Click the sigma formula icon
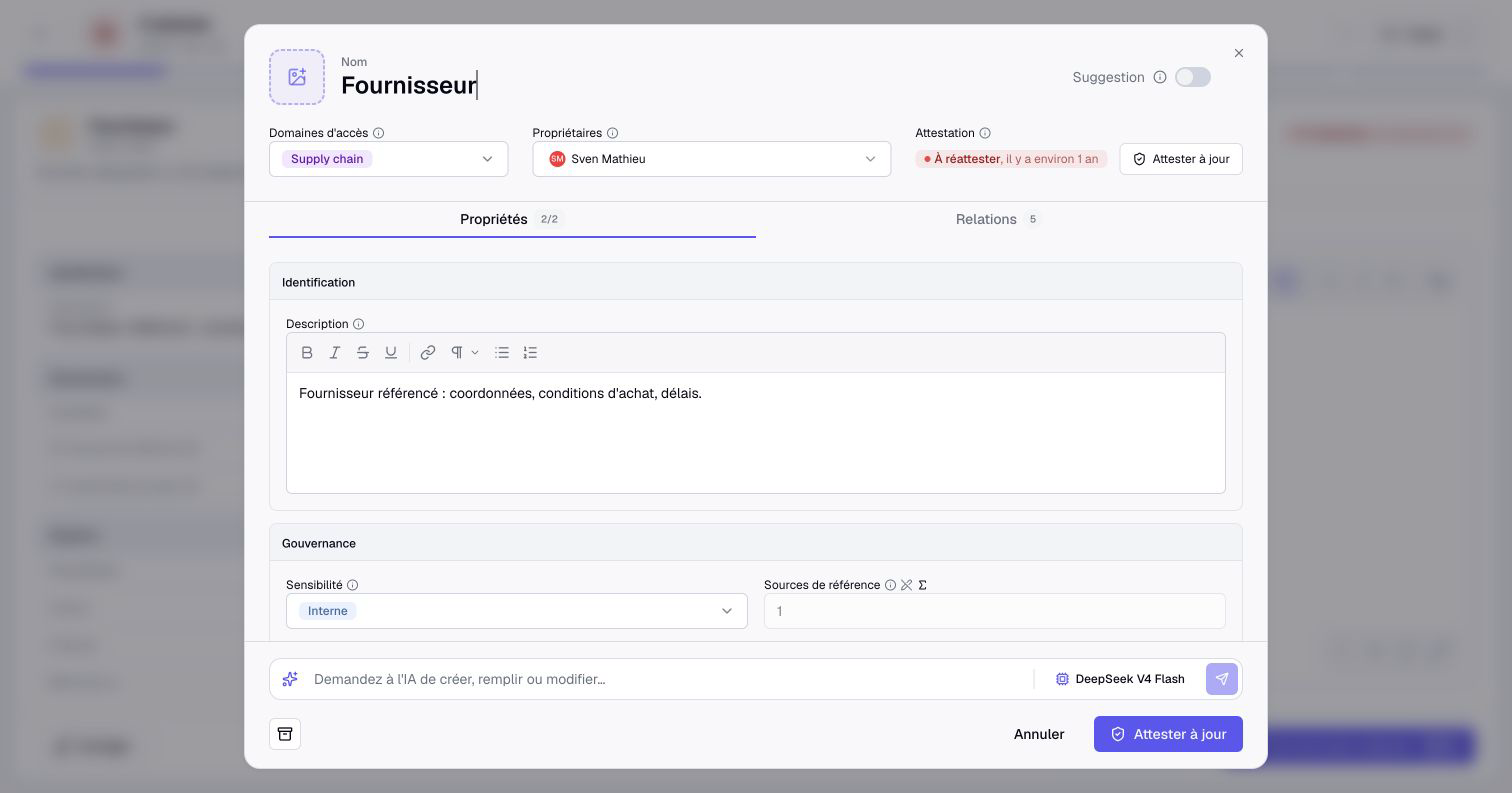Image resolution: width=1512 pixels, height=793 pixels. point(923,585)
